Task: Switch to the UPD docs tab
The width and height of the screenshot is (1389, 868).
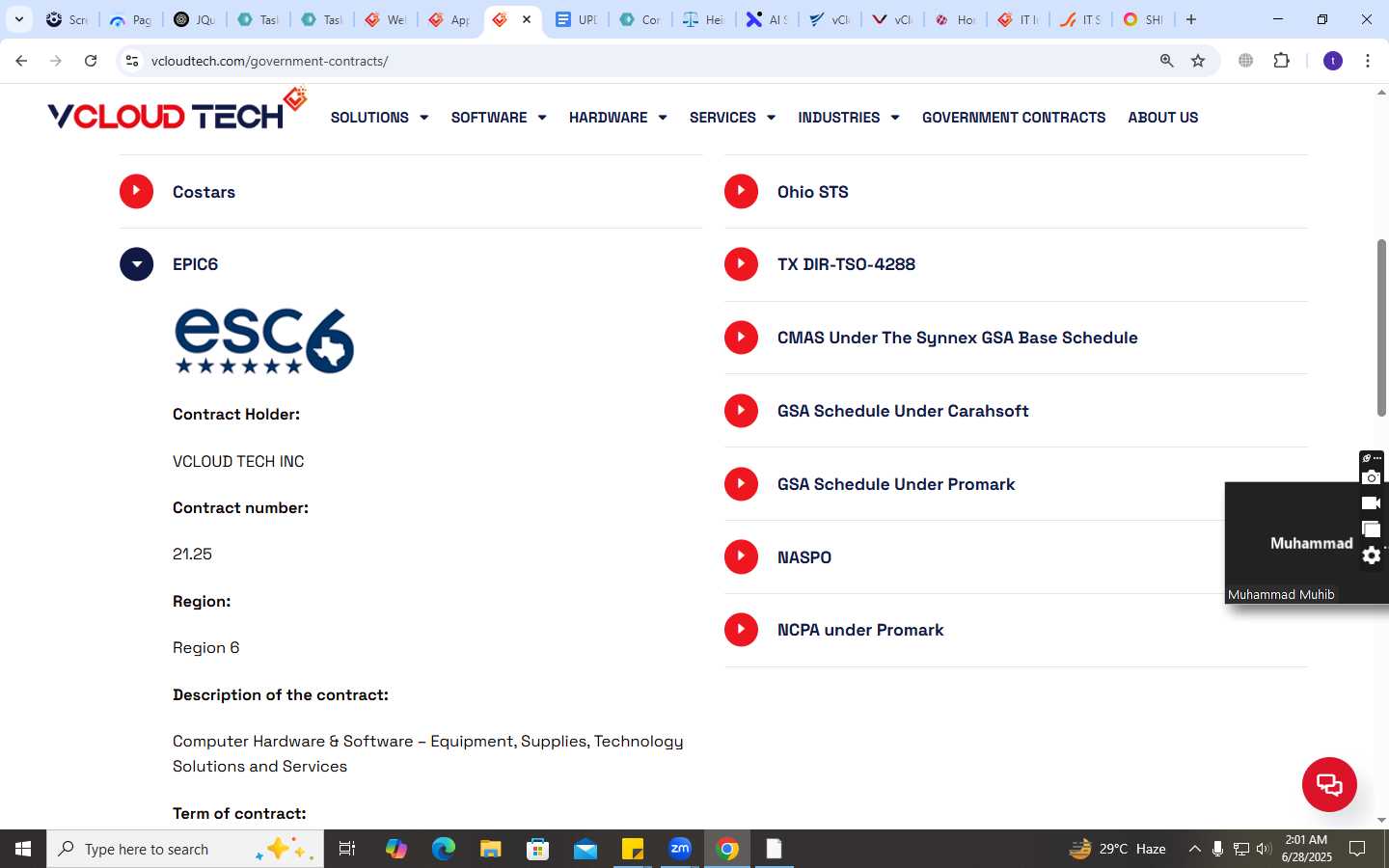Action: 577,19
